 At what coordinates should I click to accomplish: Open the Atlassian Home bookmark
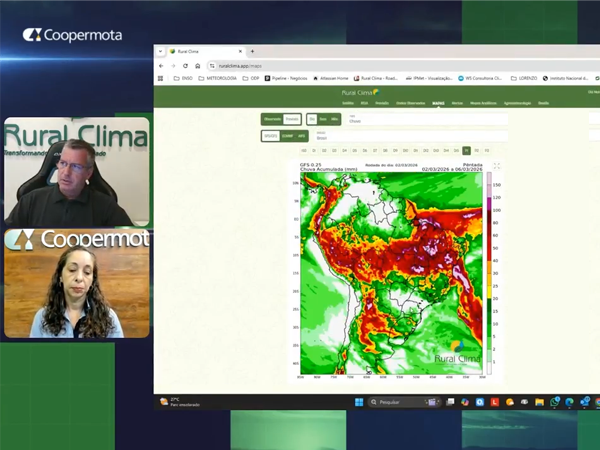(331, 78)
